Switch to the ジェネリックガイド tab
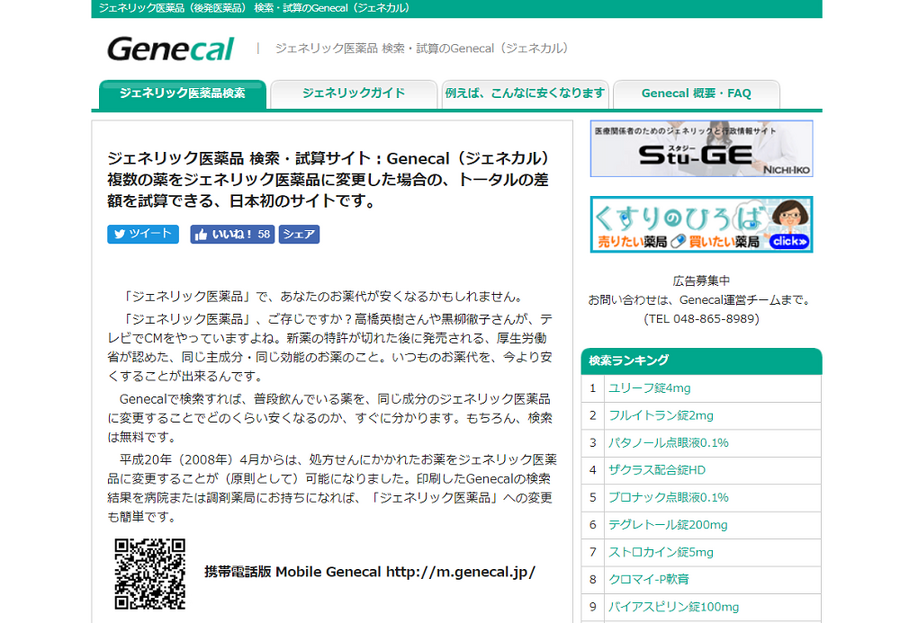Screen dimensions: 900x623 (354, 94)
